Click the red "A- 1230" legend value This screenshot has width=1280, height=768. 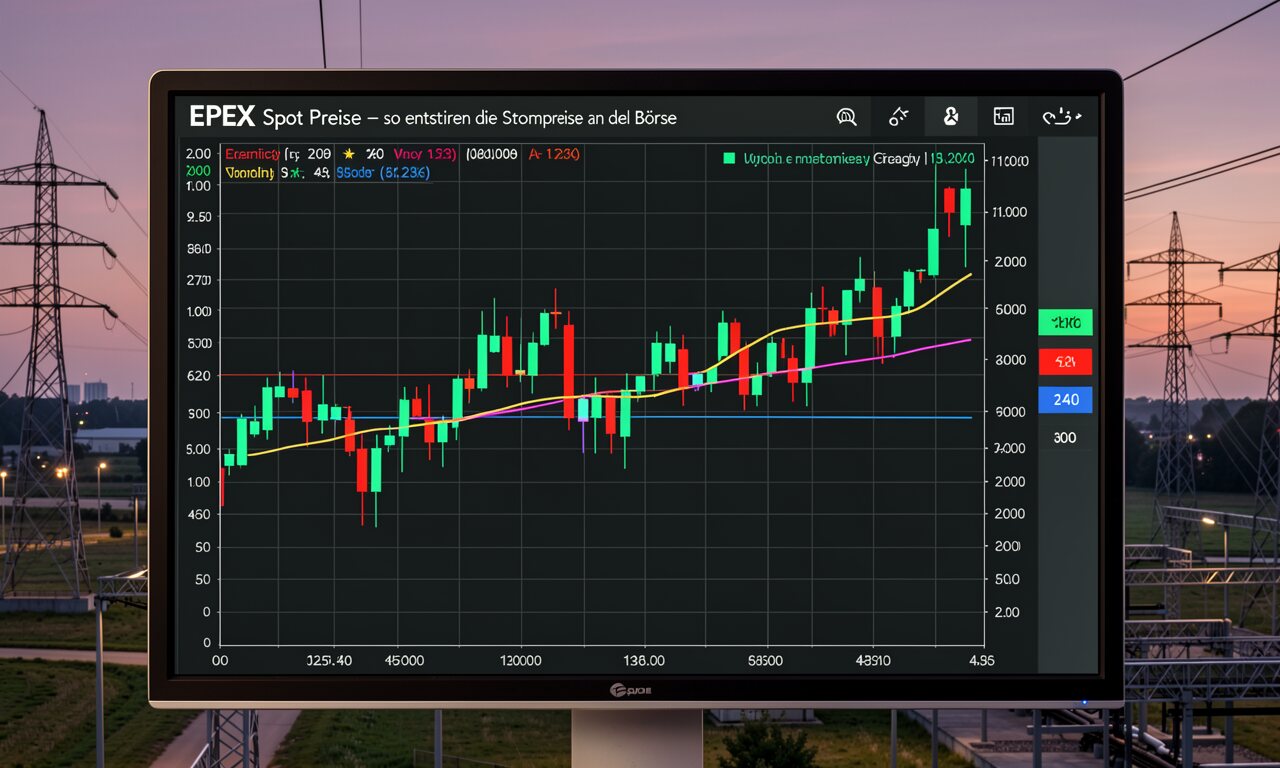point(554,155)
